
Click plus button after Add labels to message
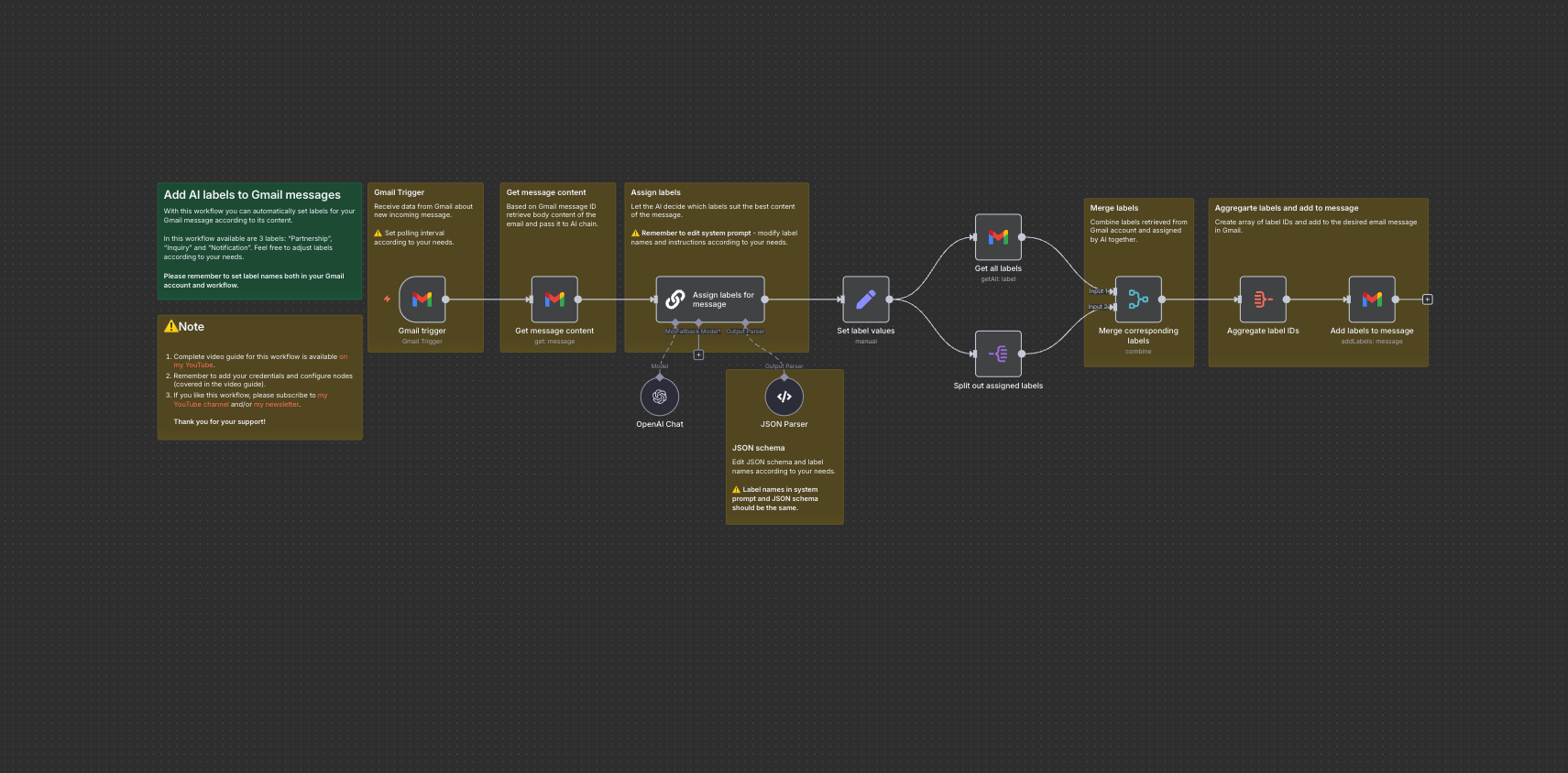tap(1427, 299)
